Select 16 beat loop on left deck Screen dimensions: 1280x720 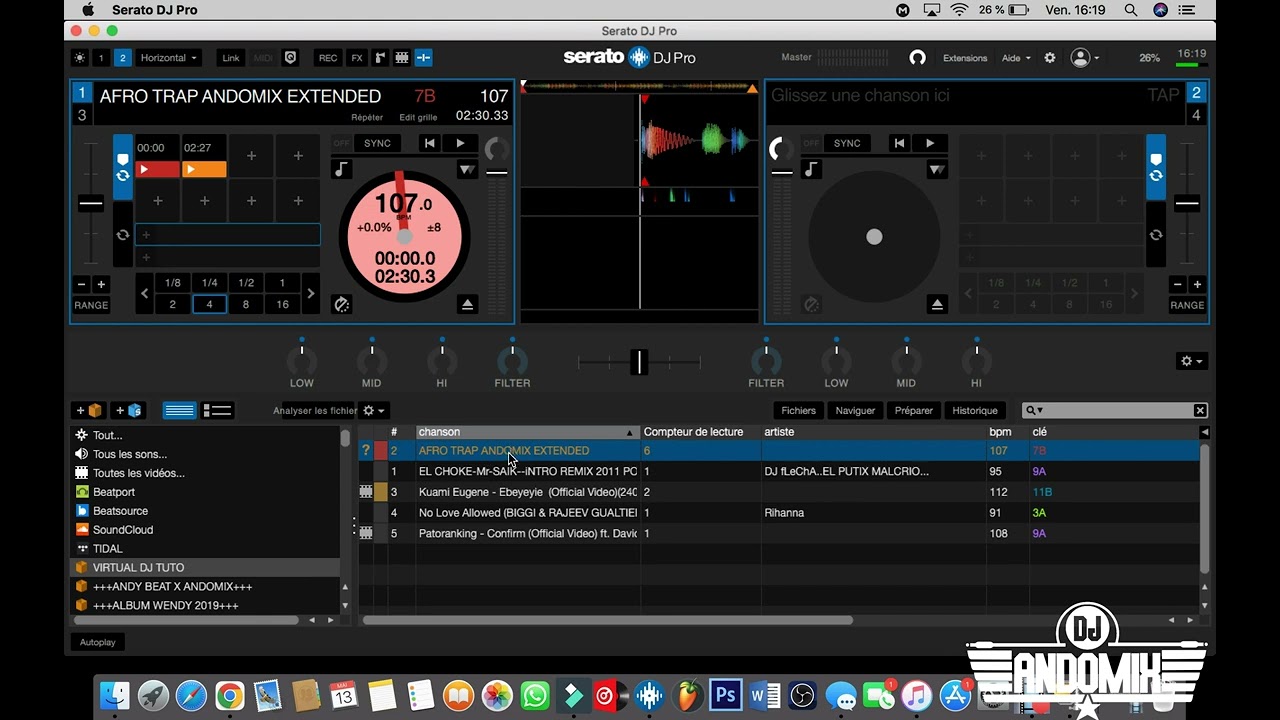coord(283,305)
